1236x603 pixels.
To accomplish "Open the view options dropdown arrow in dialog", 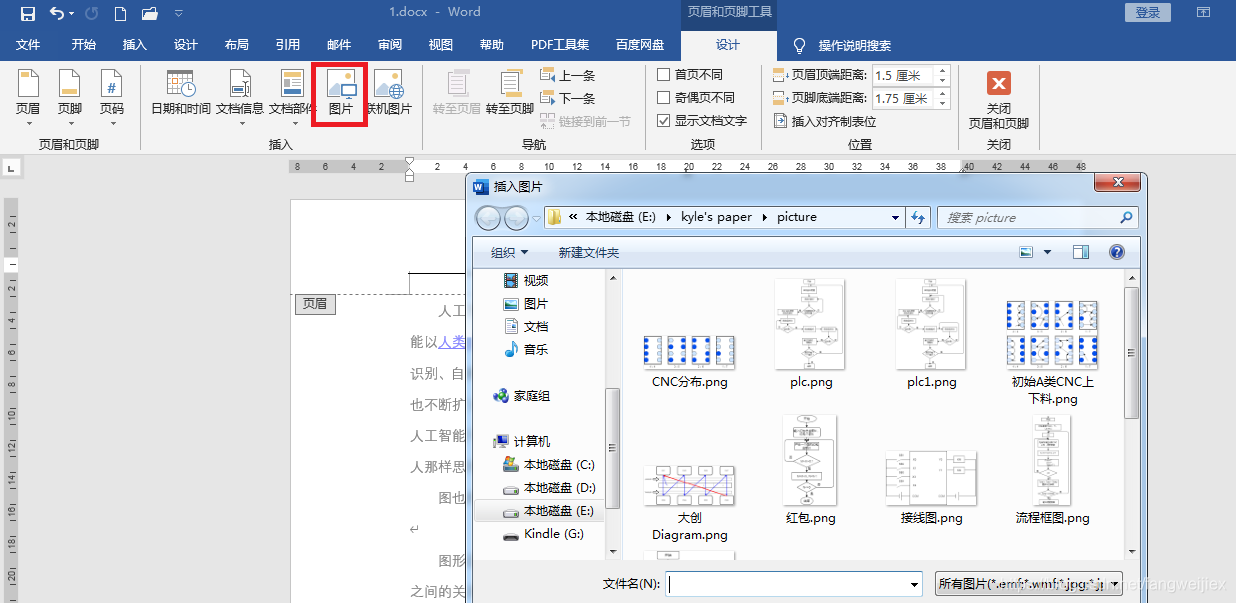I will click(x=1047, y=252).
